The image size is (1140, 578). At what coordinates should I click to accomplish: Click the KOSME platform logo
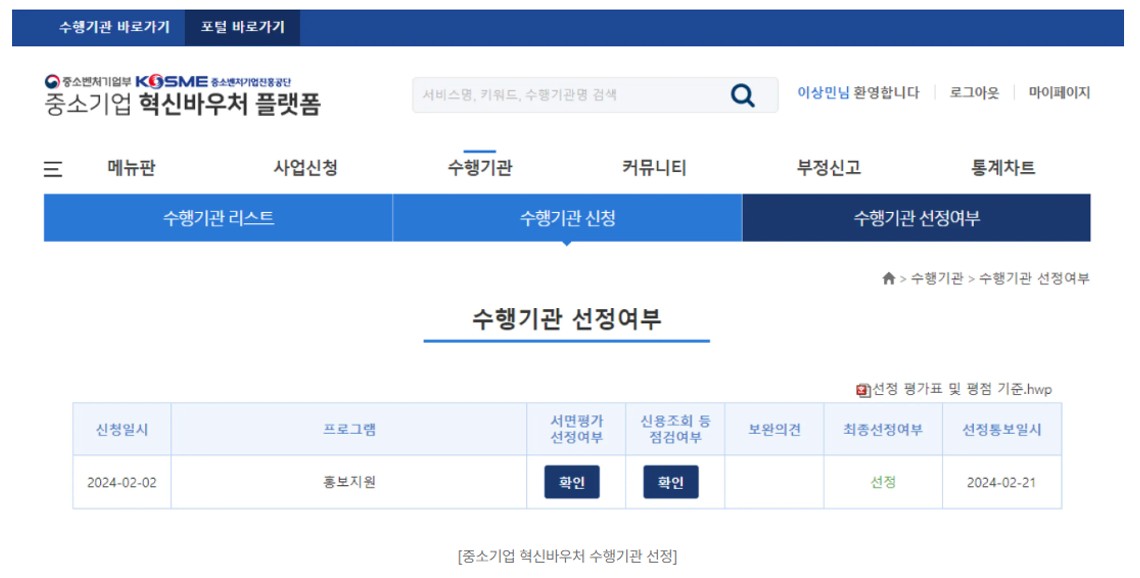tap(182, 95)
